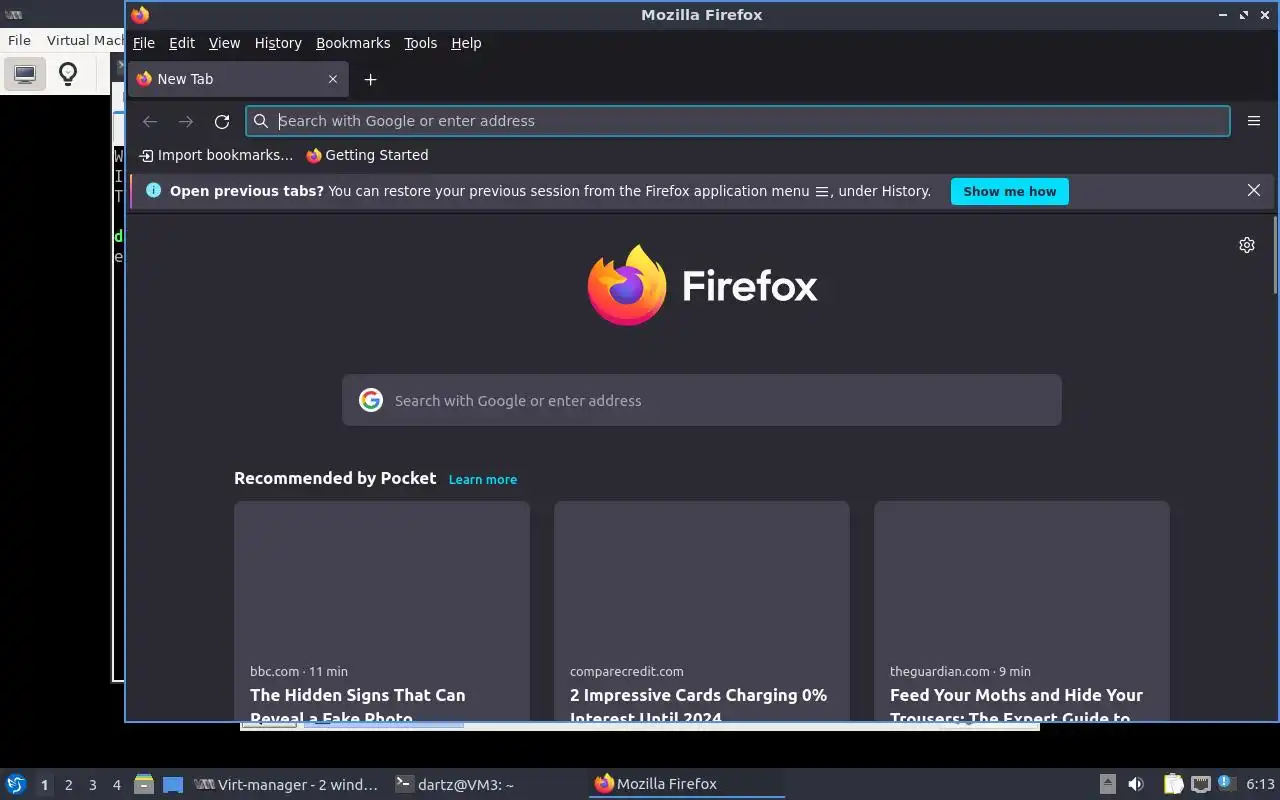Open the Virtual Machine menu in Virt-manager

(84, 41)
